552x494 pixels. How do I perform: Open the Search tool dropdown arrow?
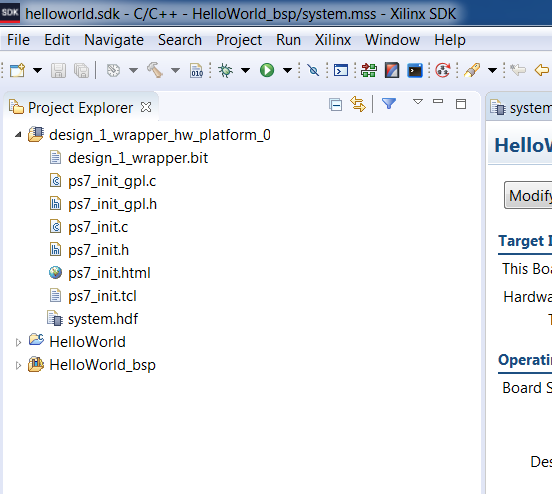[492, 70]
